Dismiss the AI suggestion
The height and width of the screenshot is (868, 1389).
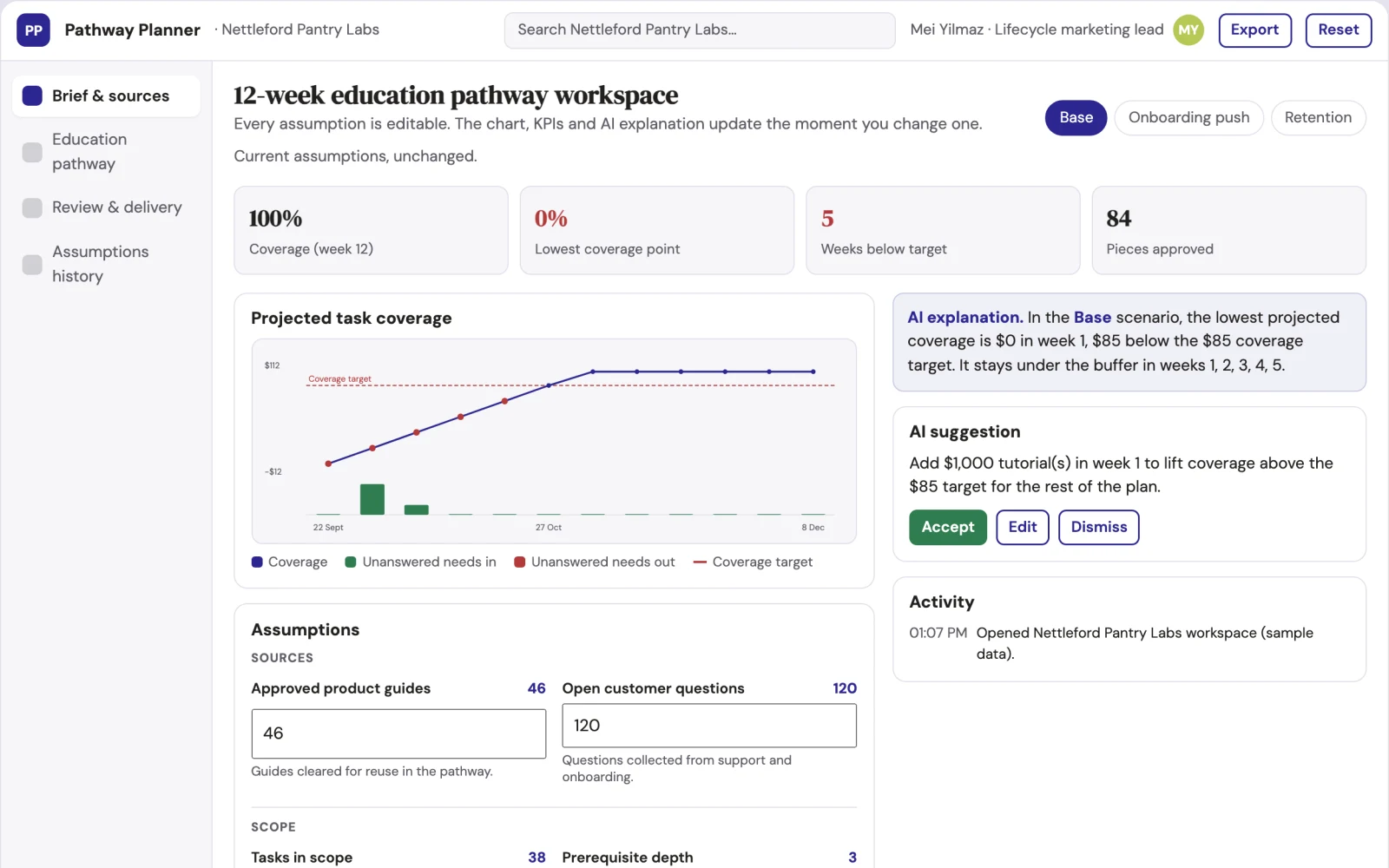click(x=1099, y=527)
